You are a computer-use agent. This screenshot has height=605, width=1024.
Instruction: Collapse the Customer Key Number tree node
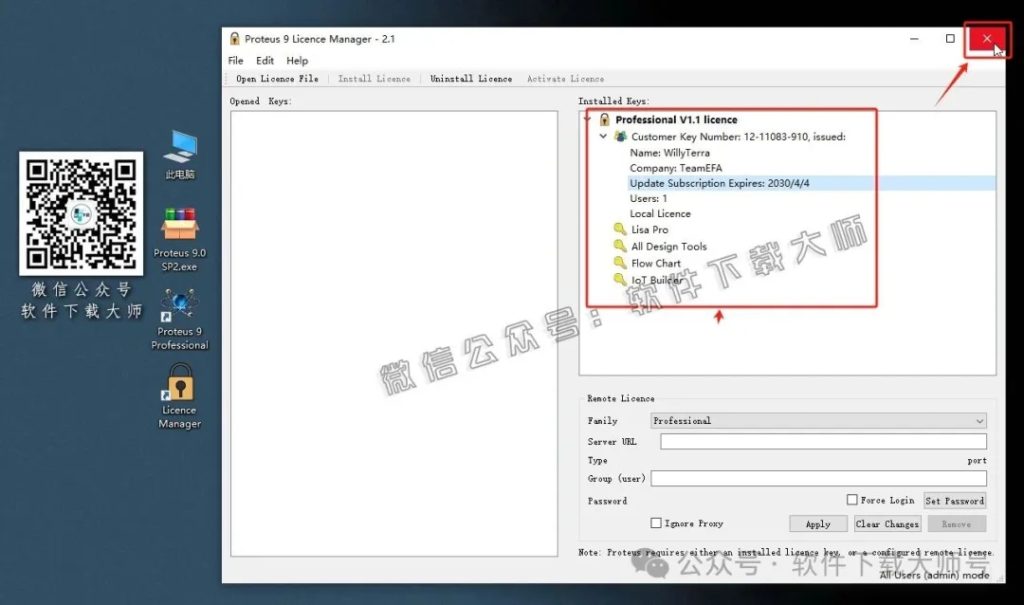pos(603,136)
